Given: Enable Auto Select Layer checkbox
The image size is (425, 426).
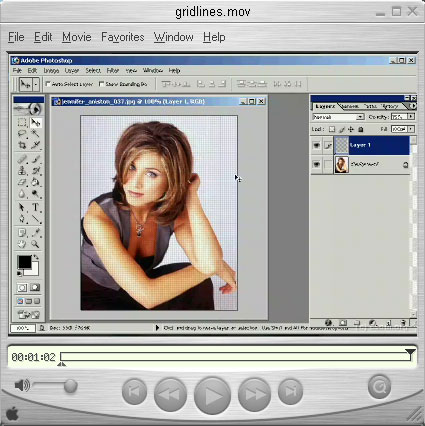Looking at the screenshot, I should tap(48, 84).
